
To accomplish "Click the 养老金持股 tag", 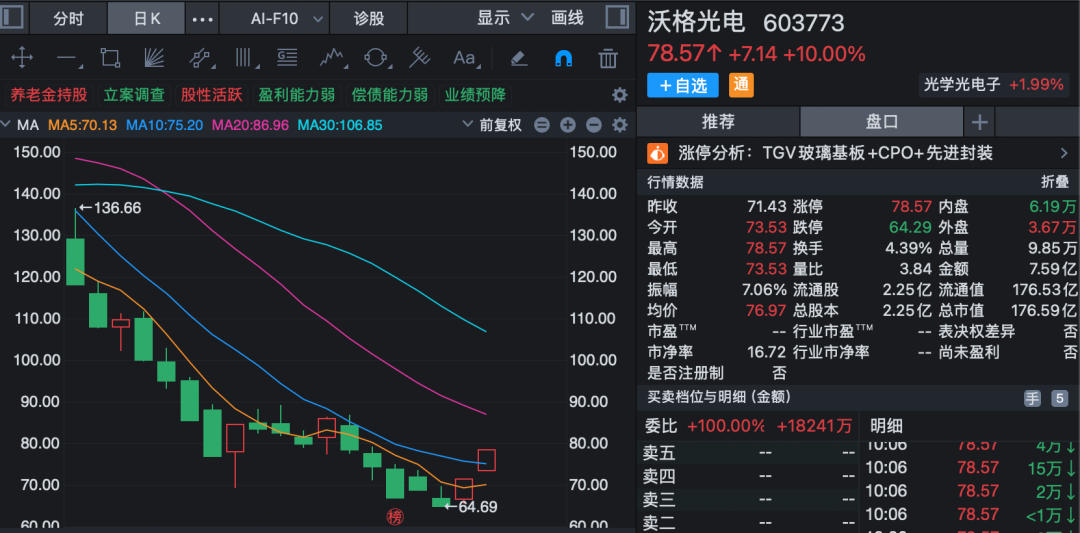I will 49,94.
